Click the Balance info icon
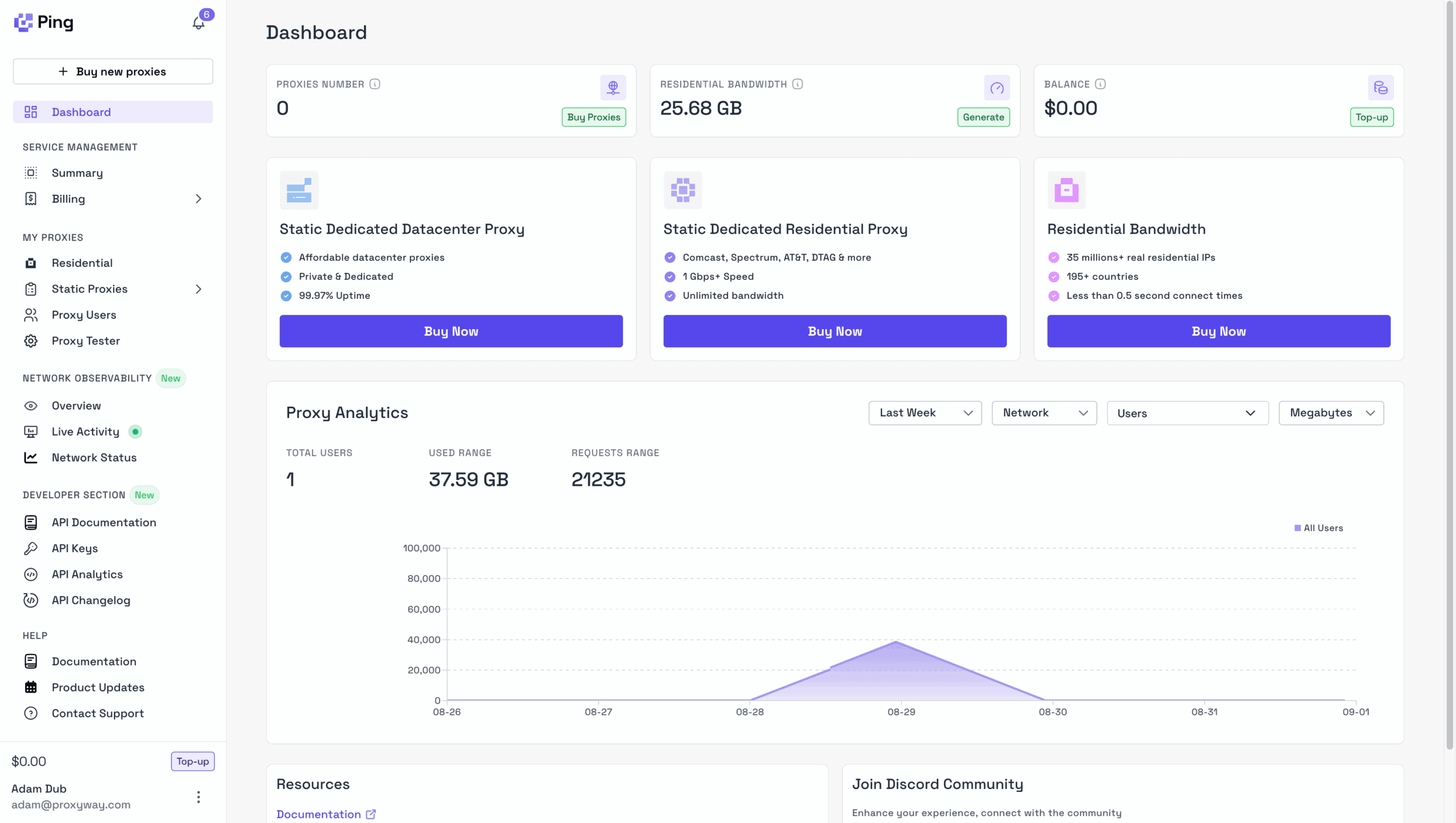This screenshot has height=823, width=1456. click(x=1101, y=84)
